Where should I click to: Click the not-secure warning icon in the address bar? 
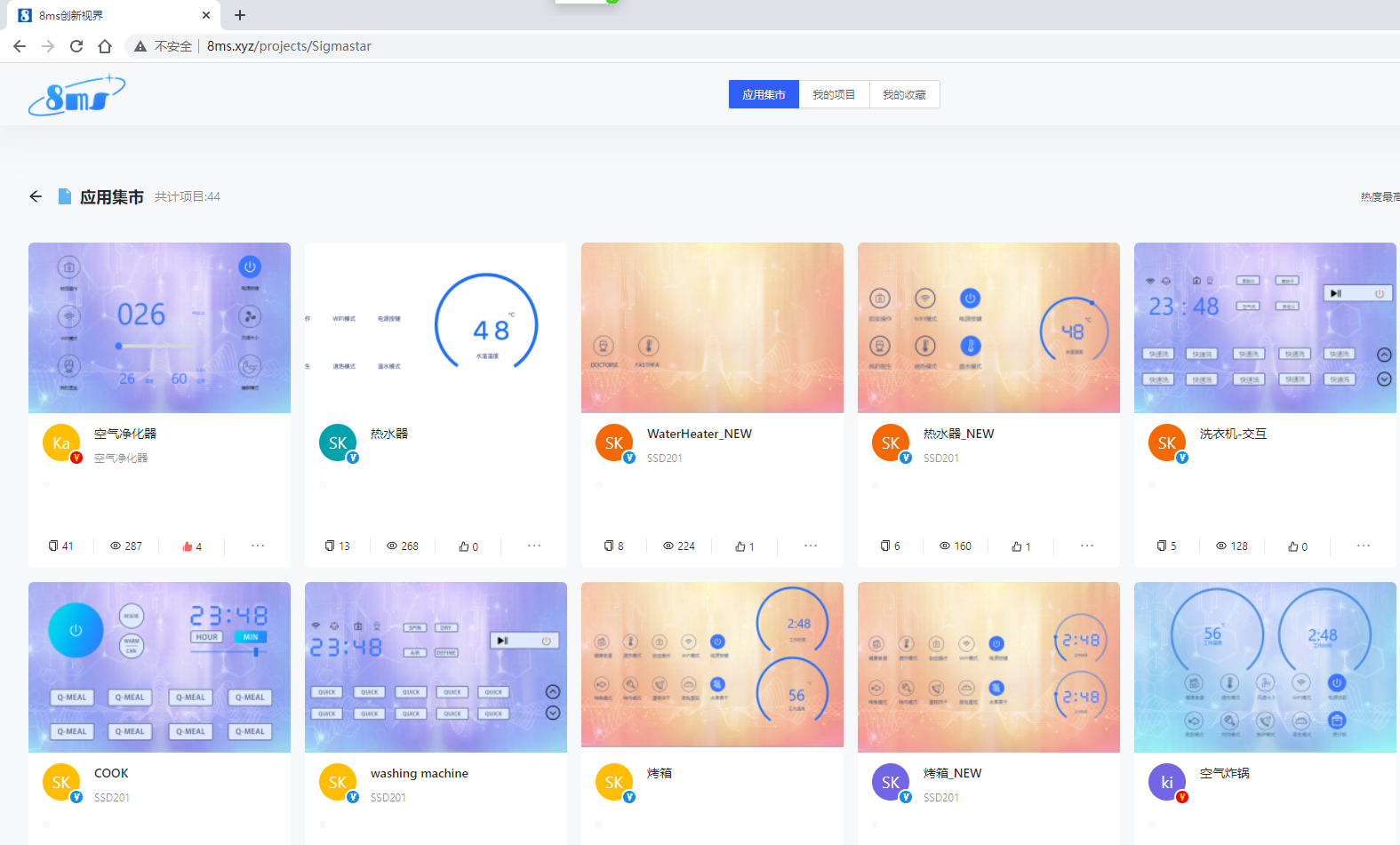140,46
